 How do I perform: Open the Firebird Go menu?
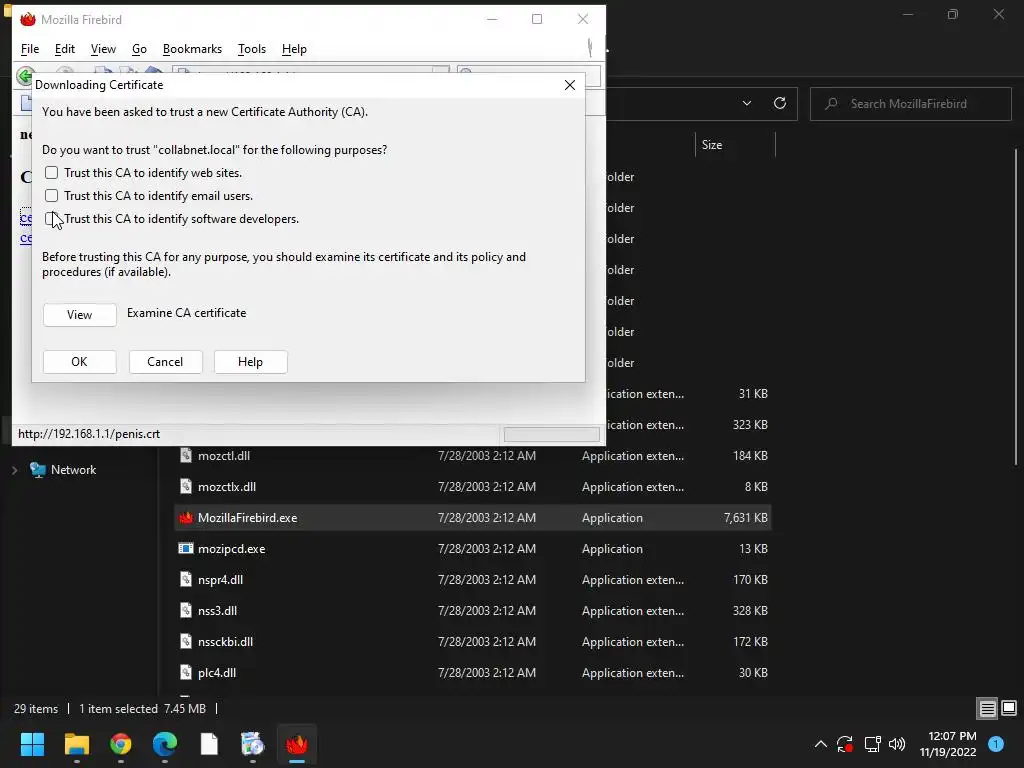(x=139, y=49)
